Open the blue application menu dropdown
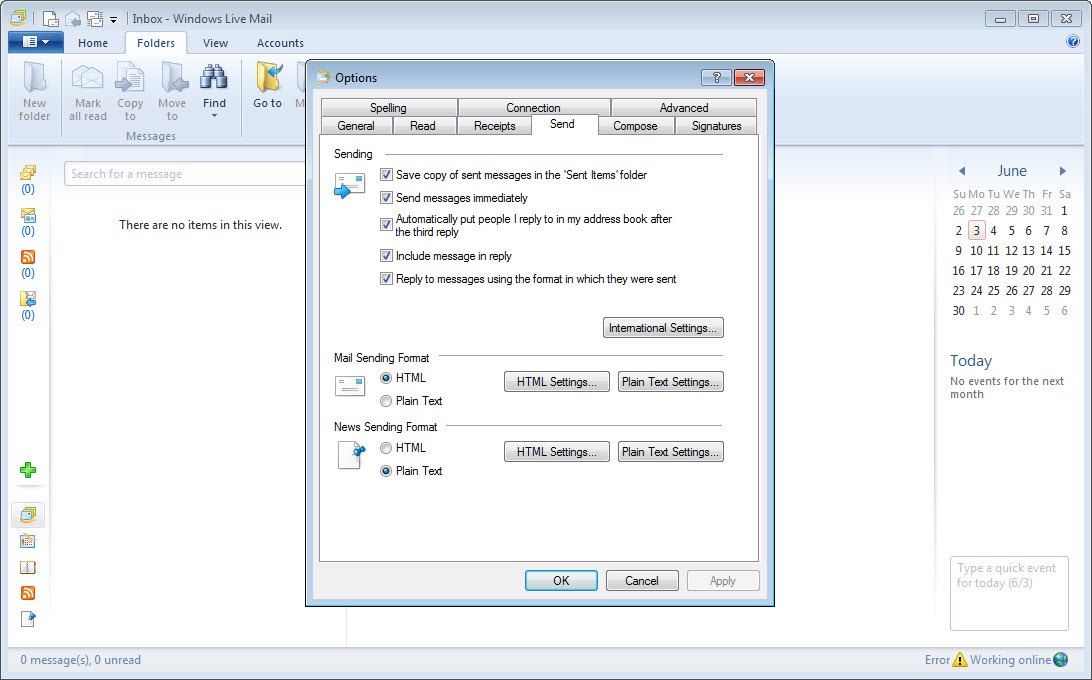The image size is (1092, 680). (35, 42)
